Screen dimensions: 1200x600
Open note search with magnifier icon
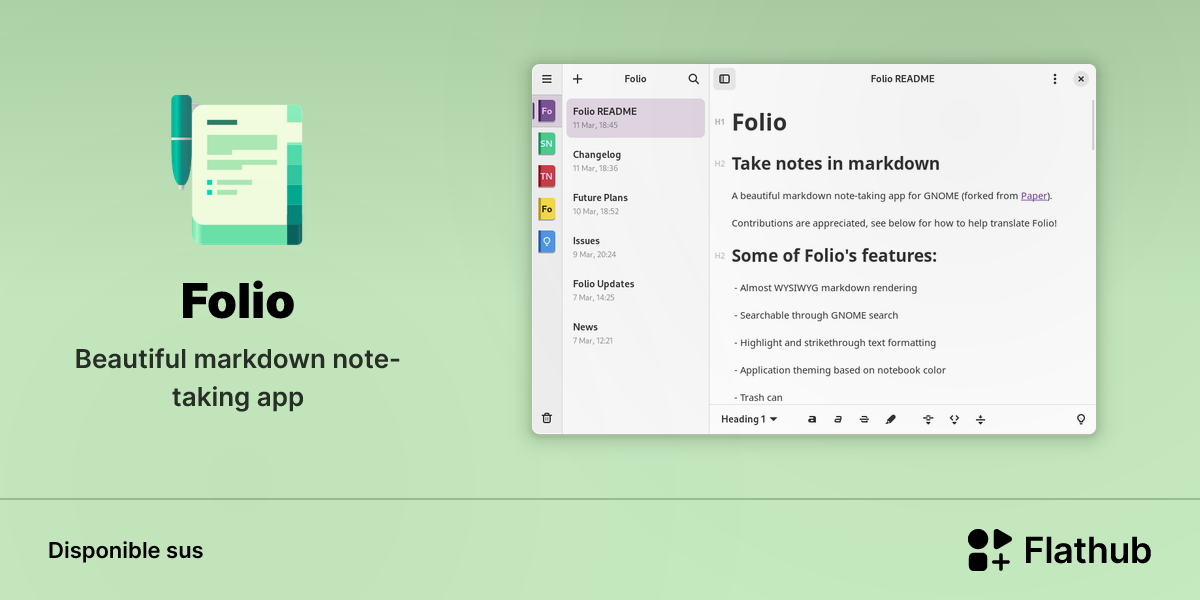click(694, 79)
